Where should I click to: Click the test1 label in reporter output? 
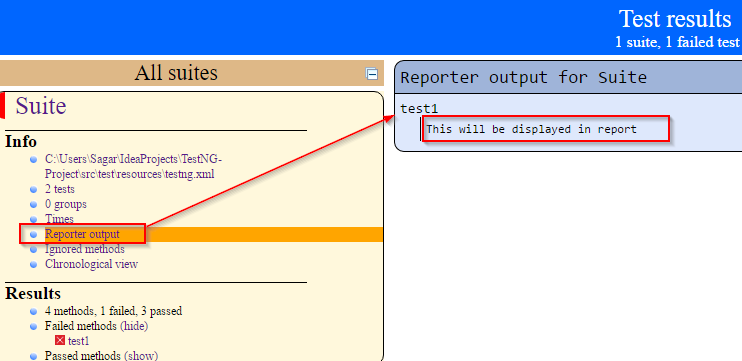pyautogui.click(x=419, y=109)
